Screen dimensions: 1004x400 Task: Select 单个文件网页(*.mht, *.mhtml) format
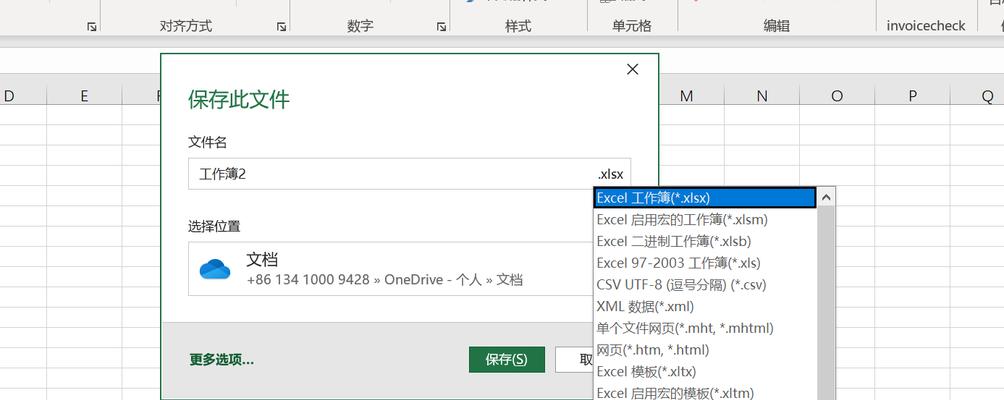point(705,328)
